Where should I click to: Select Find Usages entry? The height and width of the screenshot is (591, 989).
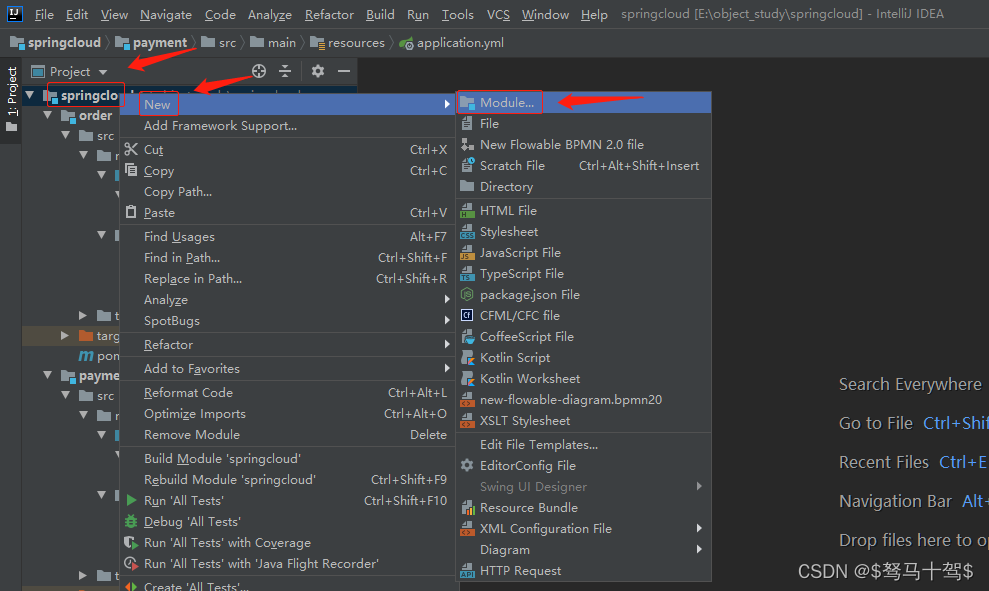287,237
